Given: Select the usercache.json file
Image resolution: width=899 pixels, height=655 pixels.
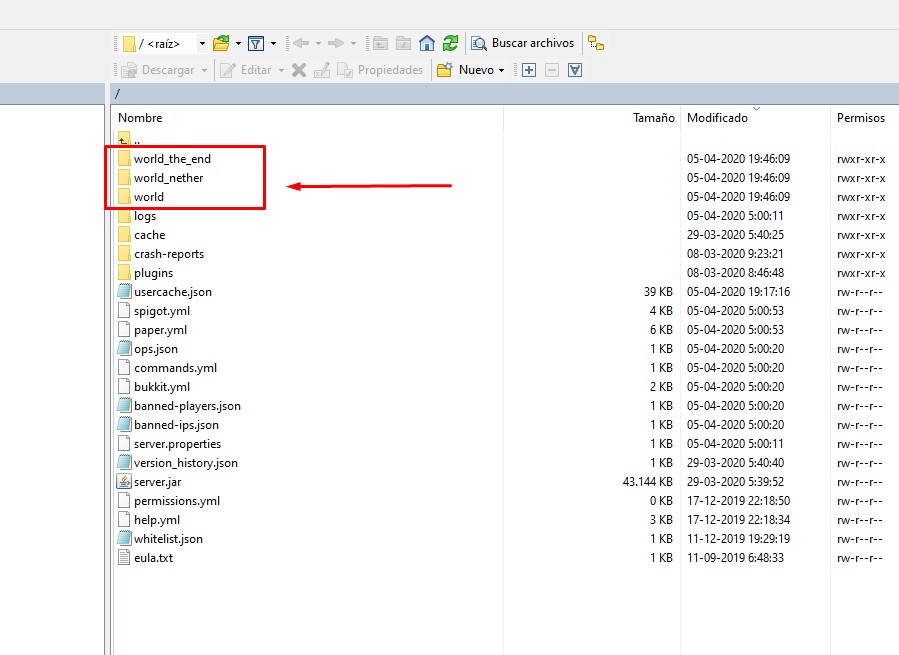Looking at the screenshot, I should [165, 291].
